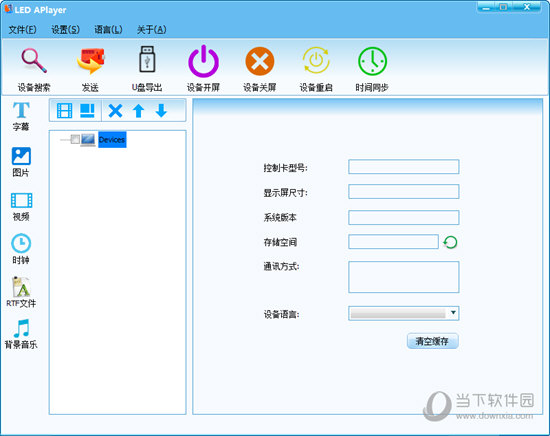Click the 通讯方式 text area

(x=403, y=277)
